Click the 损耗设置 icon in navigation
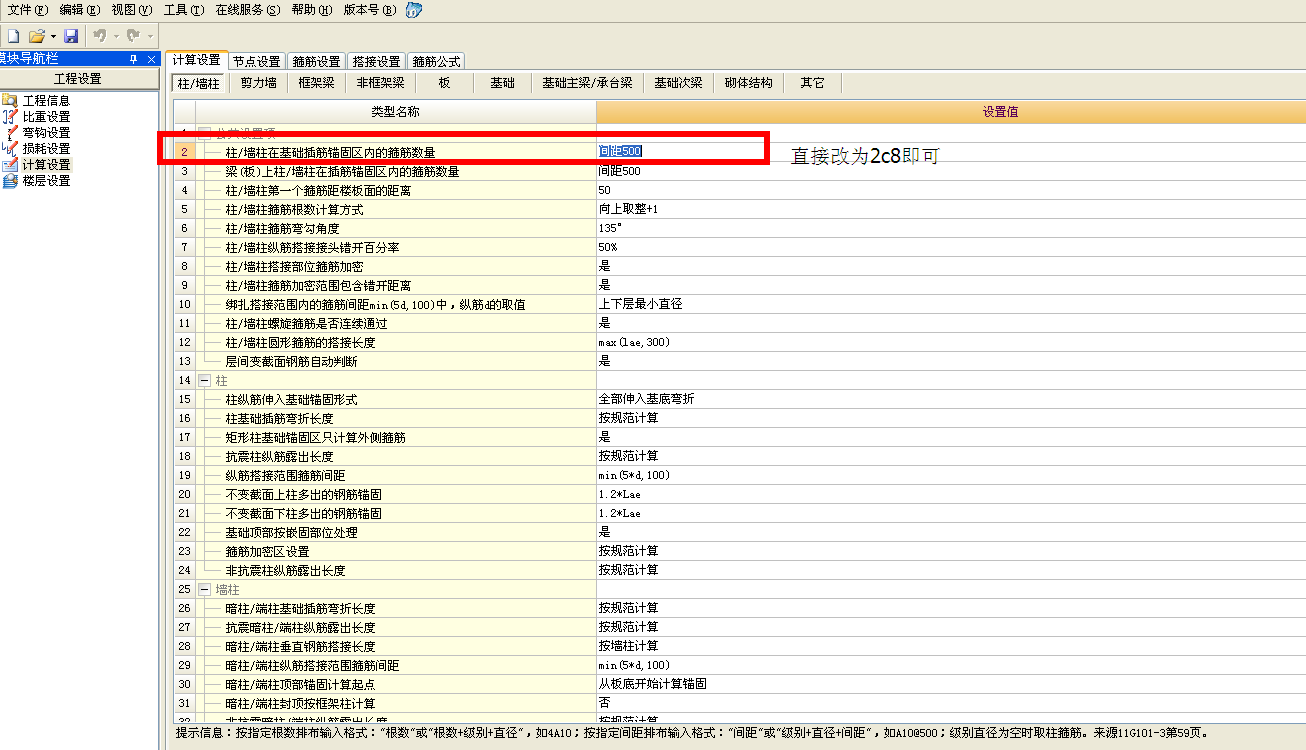1306x750 pixels. [10, 148]
